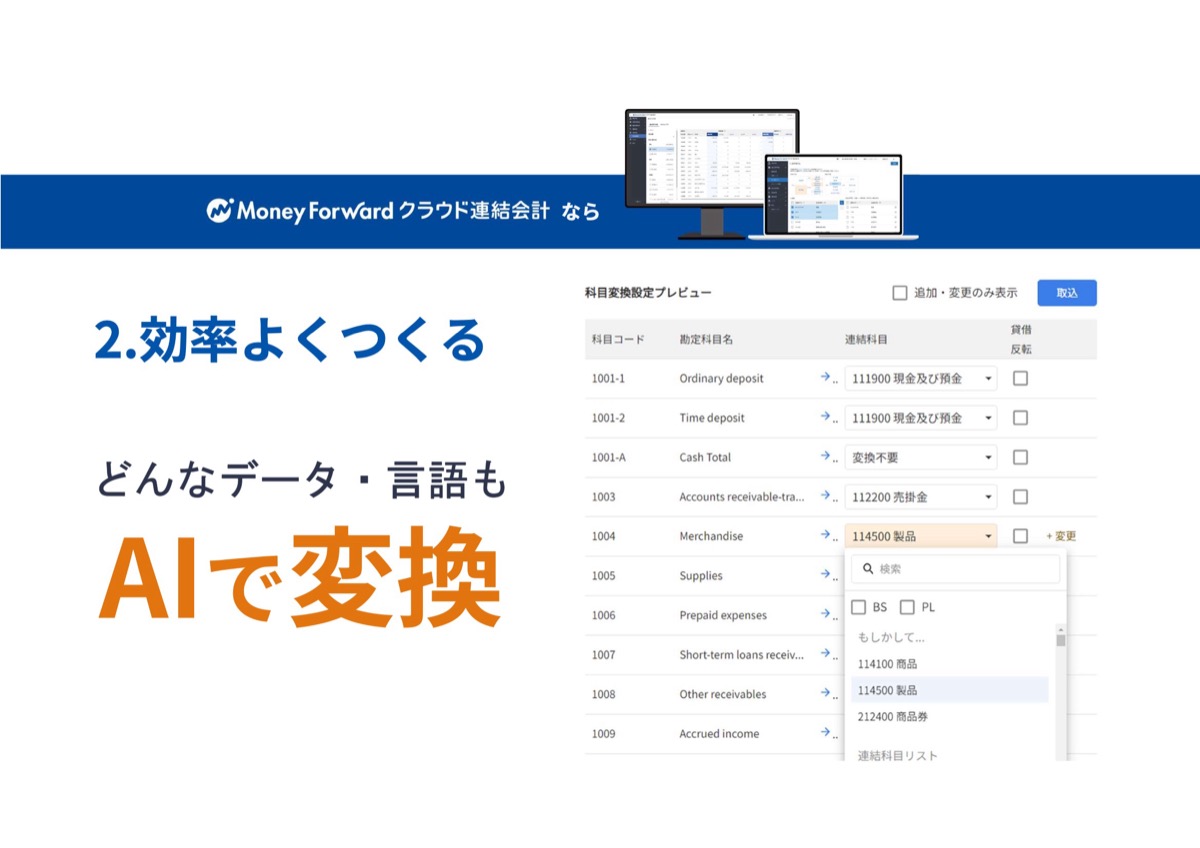Click the search magnifier icon in dropdown
Image resolution: width=1200 pixels, height=848 pixels.
click(x=868, y=569)
